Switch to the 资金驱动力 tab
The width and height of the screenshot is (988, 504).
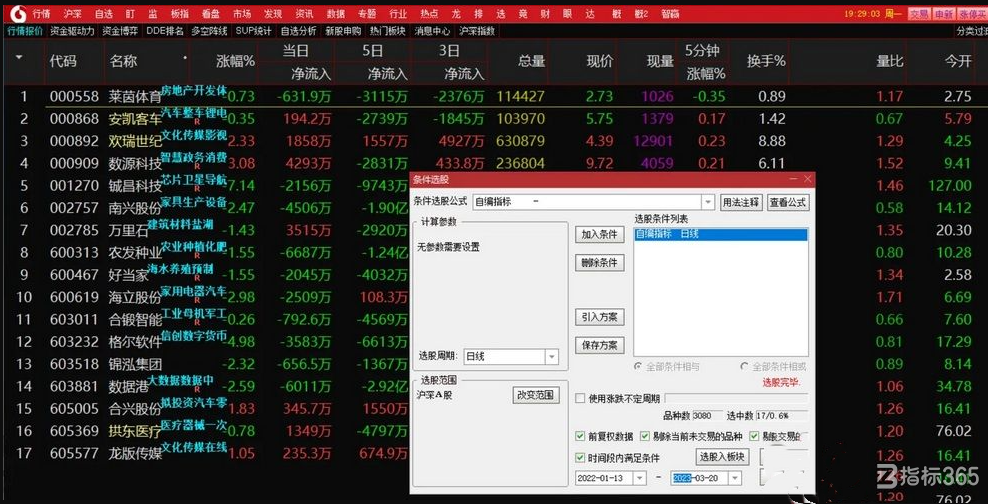point(72,30)
